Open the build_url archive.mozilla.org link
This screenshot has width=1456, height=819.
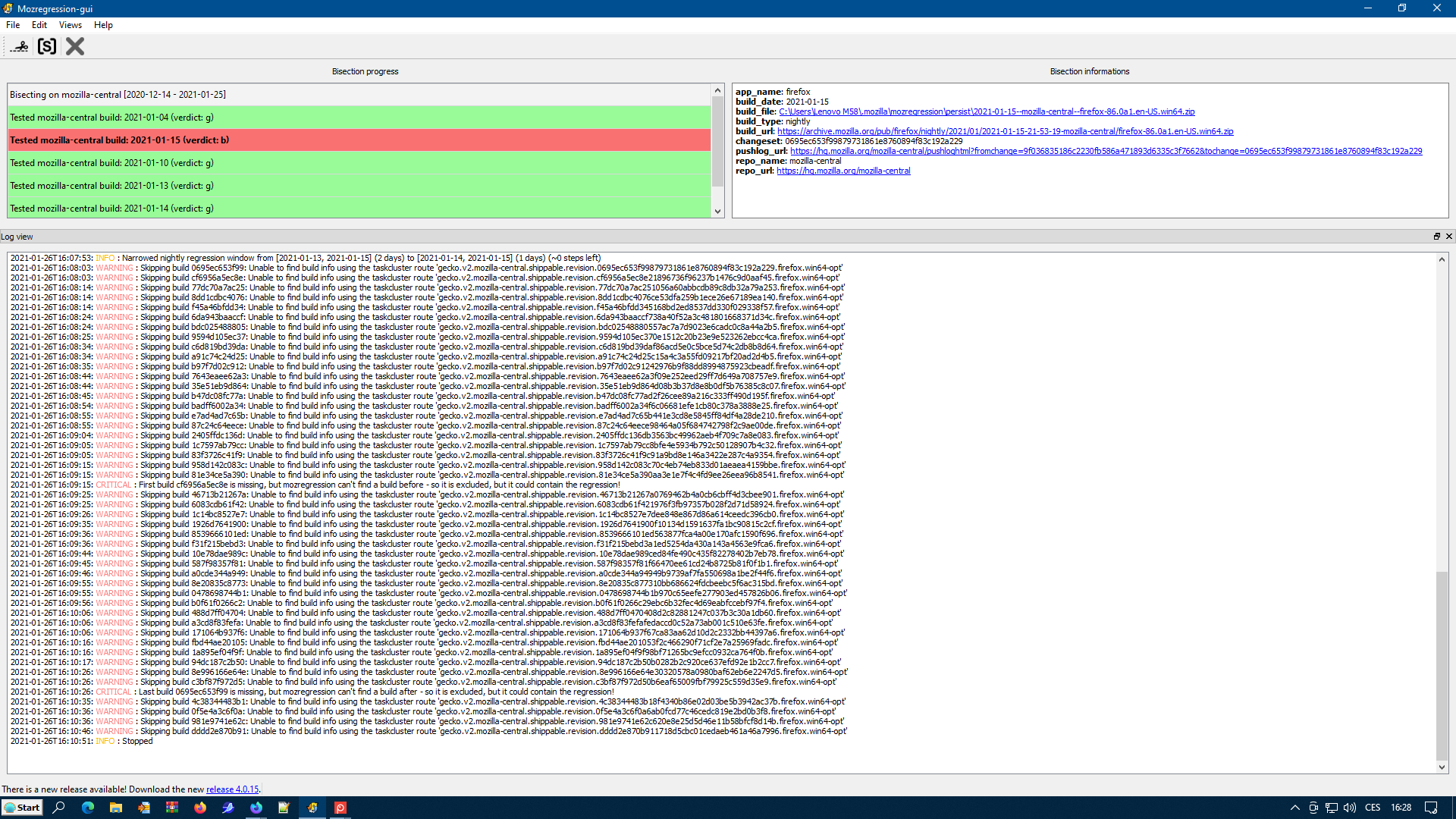pyautogui.click(x=1005, y=131)
